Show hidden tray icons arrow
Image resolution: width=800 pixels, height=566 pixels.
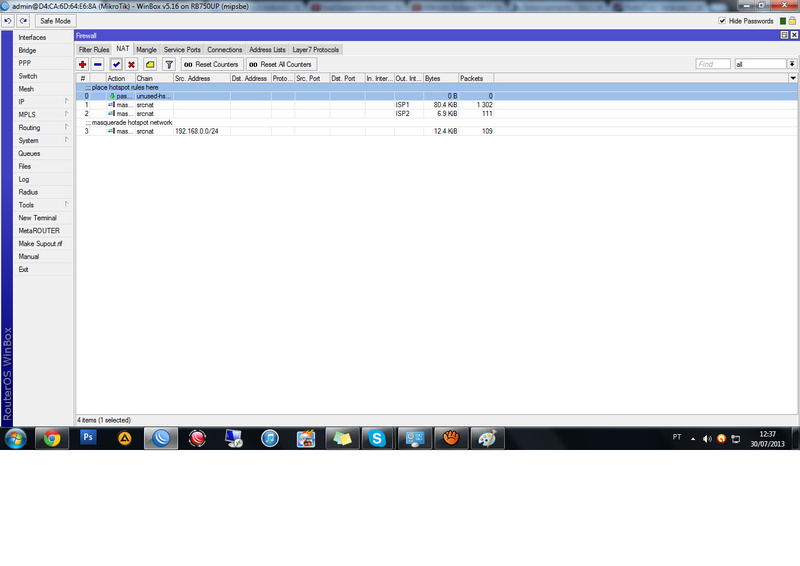pyautogui.click(x=693, y=439)
